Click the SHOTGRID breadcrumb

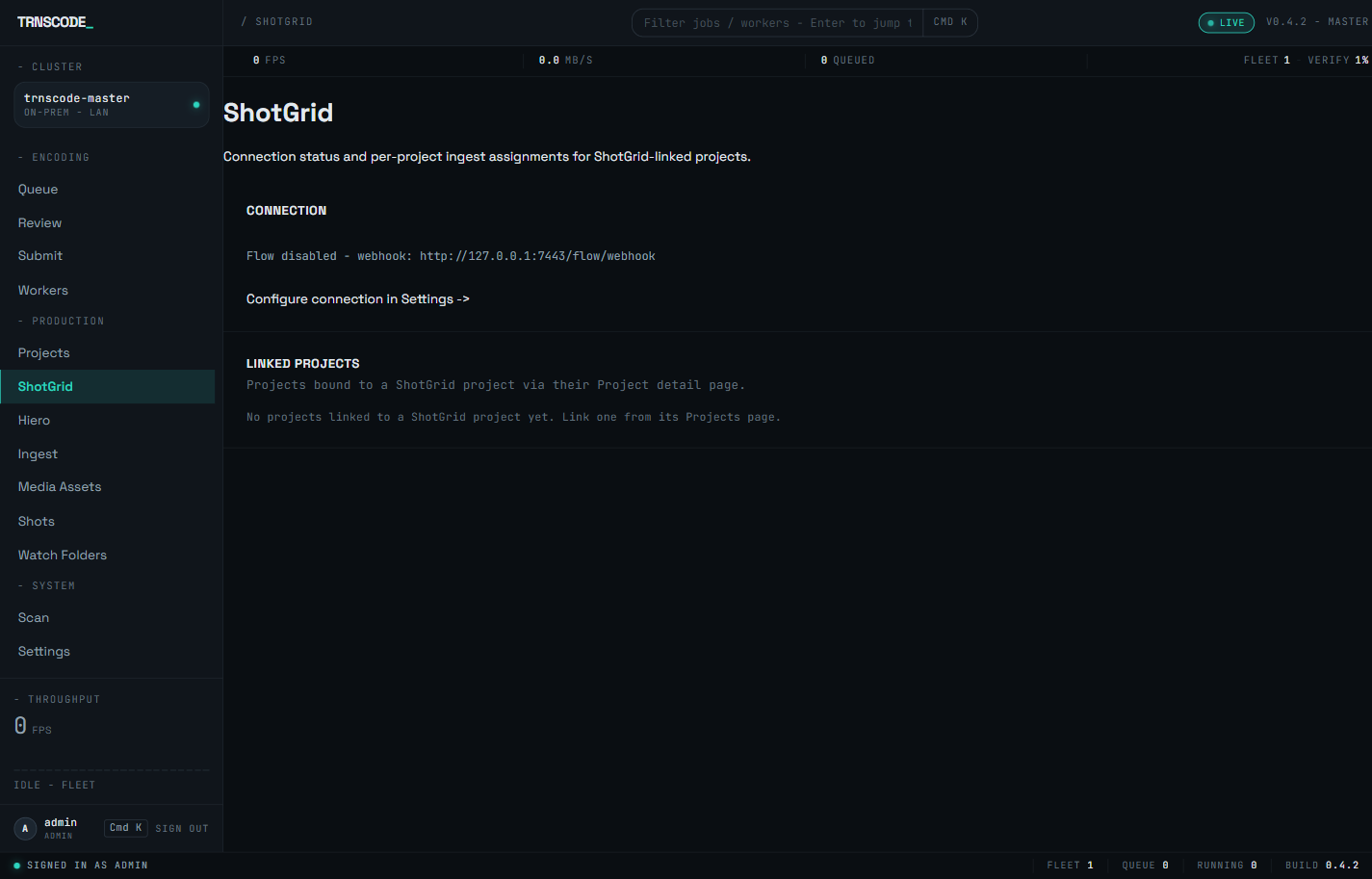(x=284, y=22)
